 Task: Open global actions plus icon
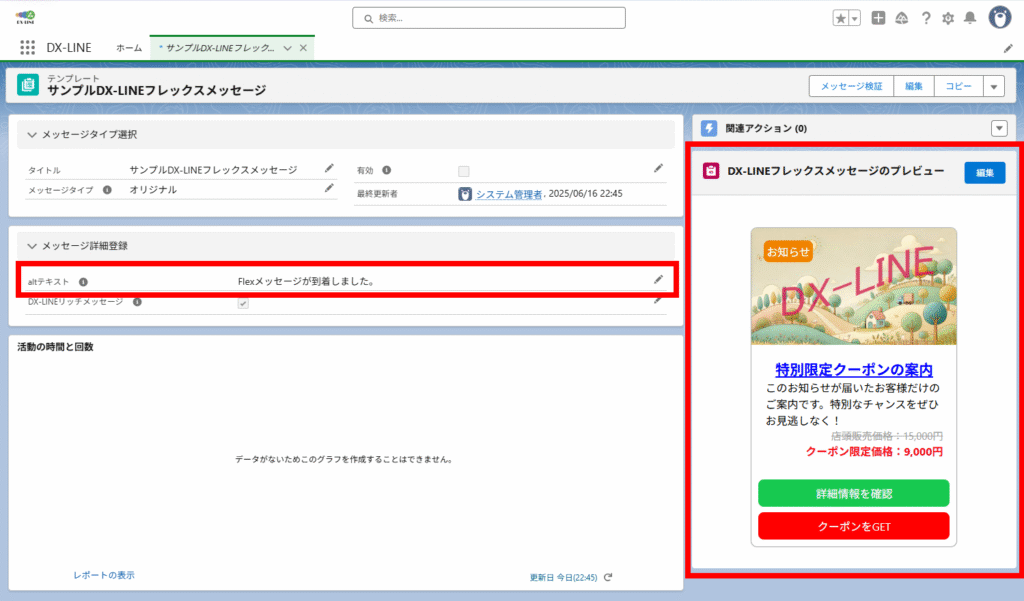pos(878,18)
